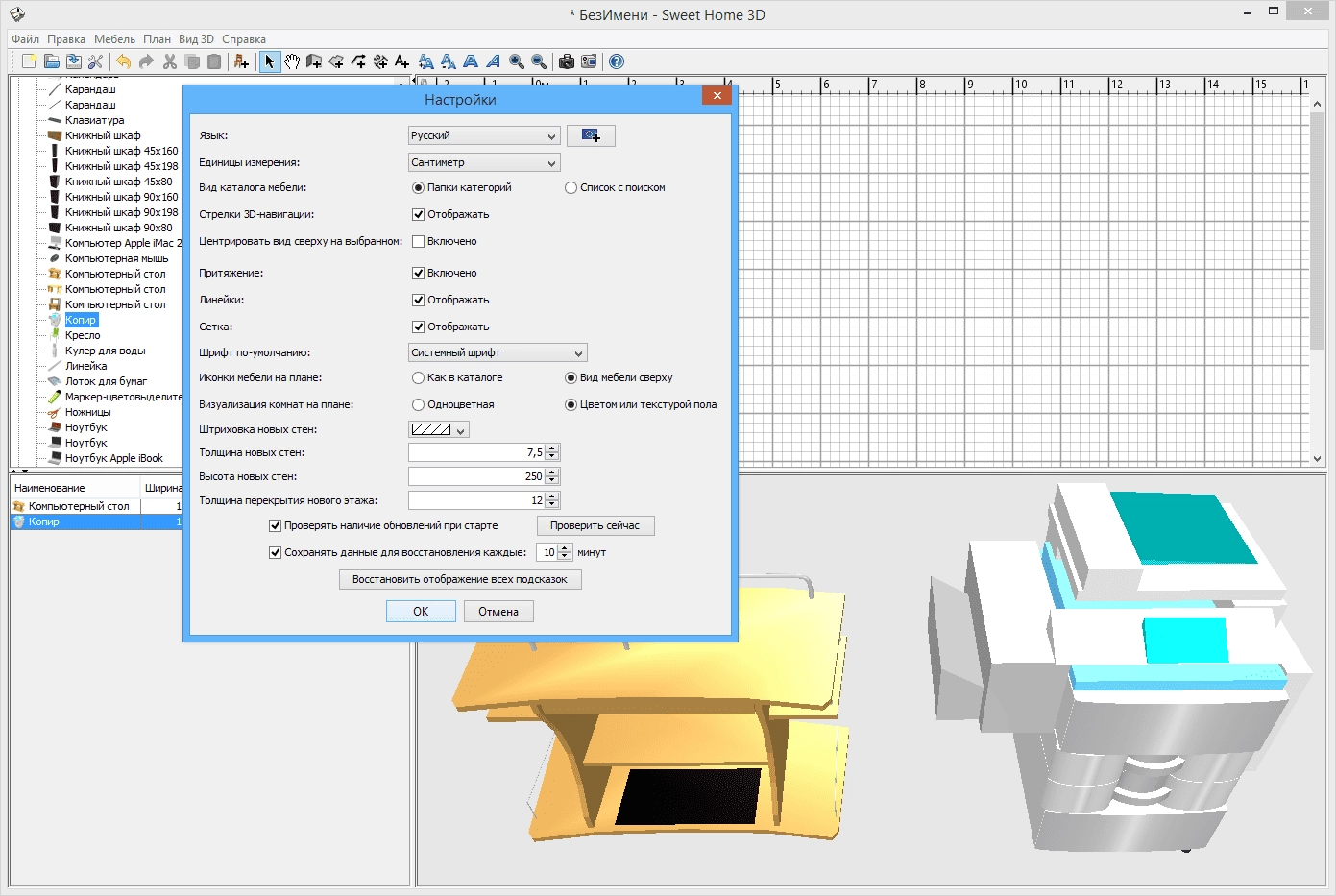Click the Create photo camera icon

[x=567, y=61]
